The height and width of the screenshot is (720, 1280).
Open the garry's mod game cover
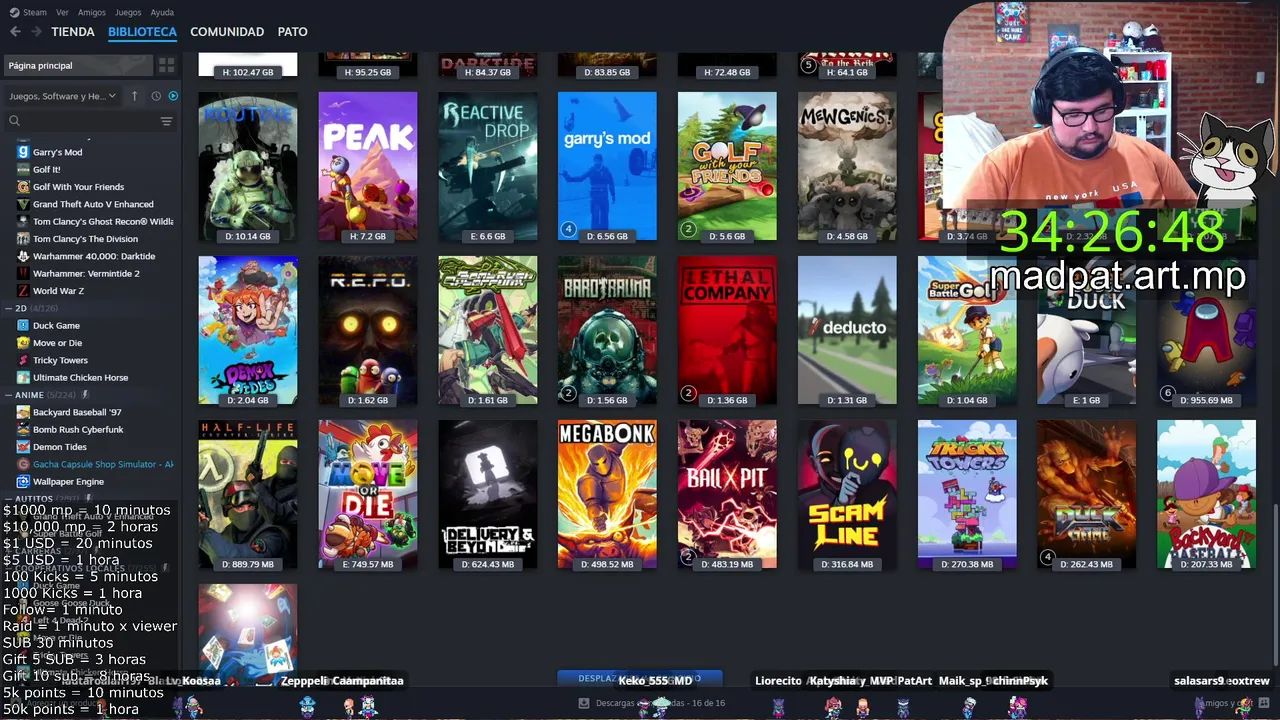click(607, 166)
